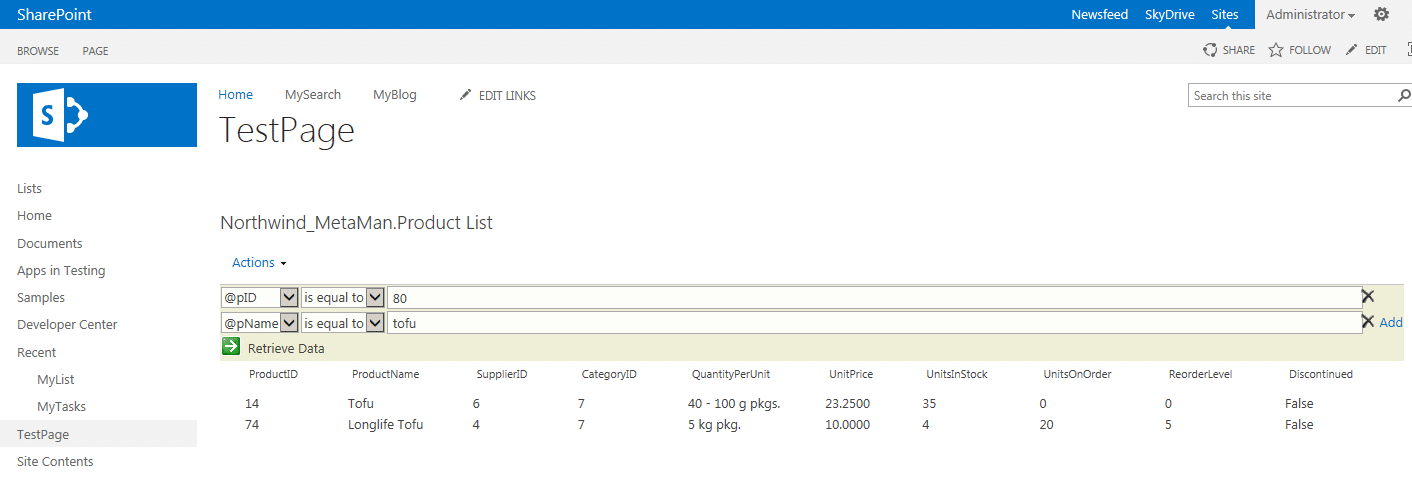Screen dimensions: 1412x488
Task: Remove the @pName filter row
Action: click(1368, 321)
